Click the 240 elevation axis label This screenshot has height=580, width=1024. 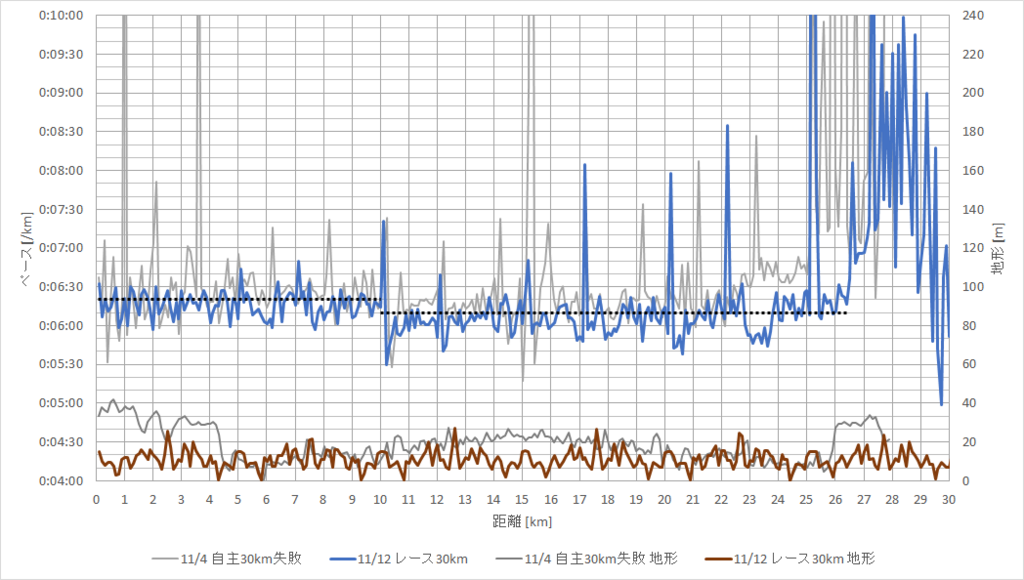[973, 16]
